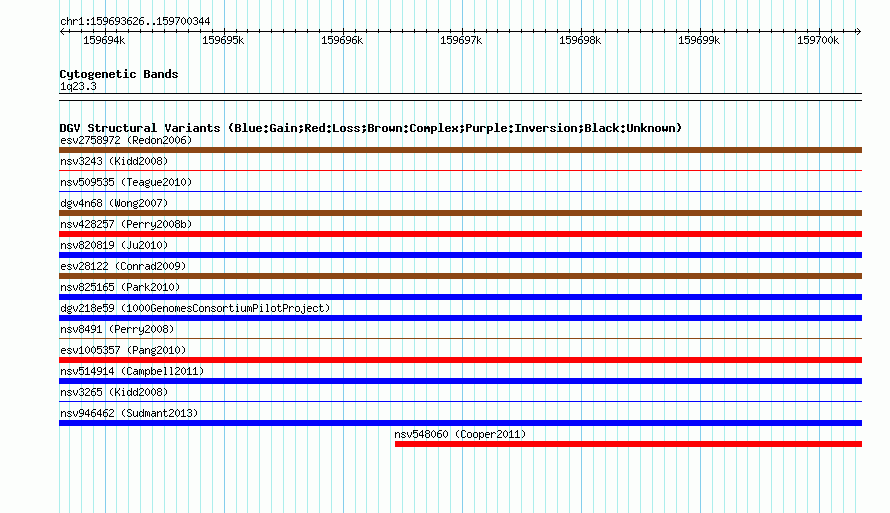
Task: Open the nsv514914 (Campbell2011) variant label
Action: [x=132, y=371]
